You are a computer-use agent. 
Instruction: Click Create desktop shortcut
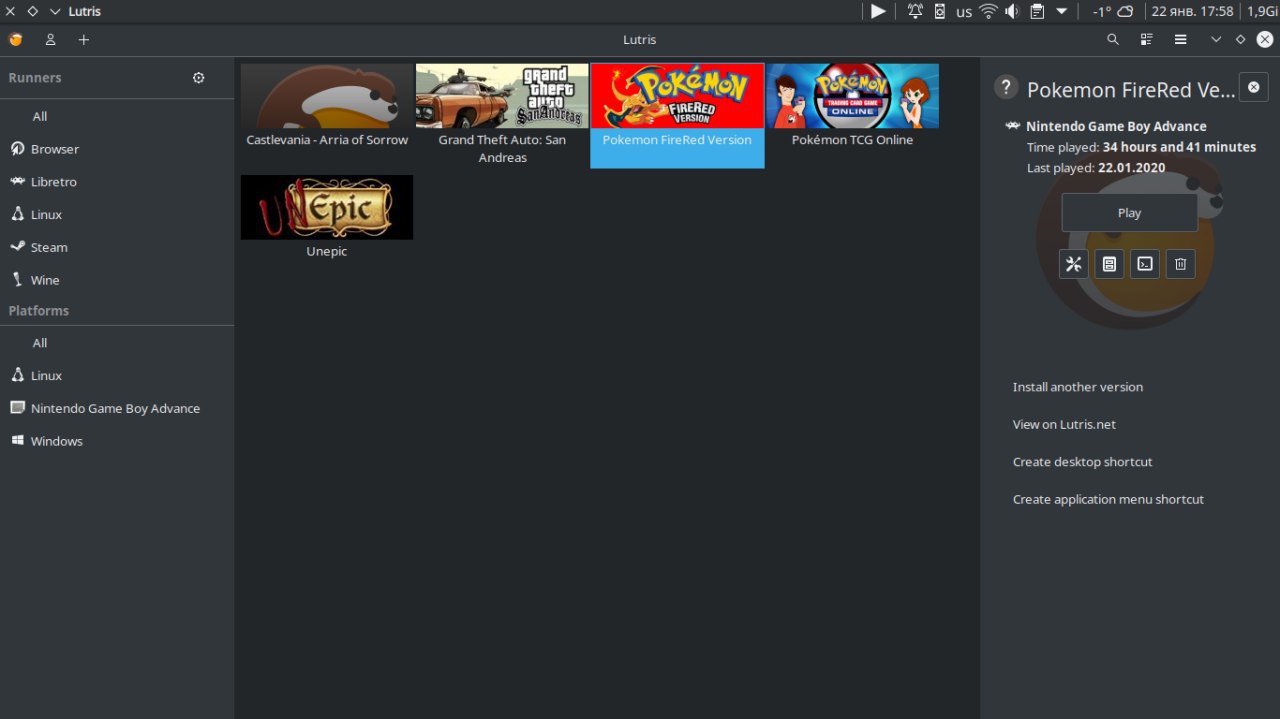tap(1083, 462)
